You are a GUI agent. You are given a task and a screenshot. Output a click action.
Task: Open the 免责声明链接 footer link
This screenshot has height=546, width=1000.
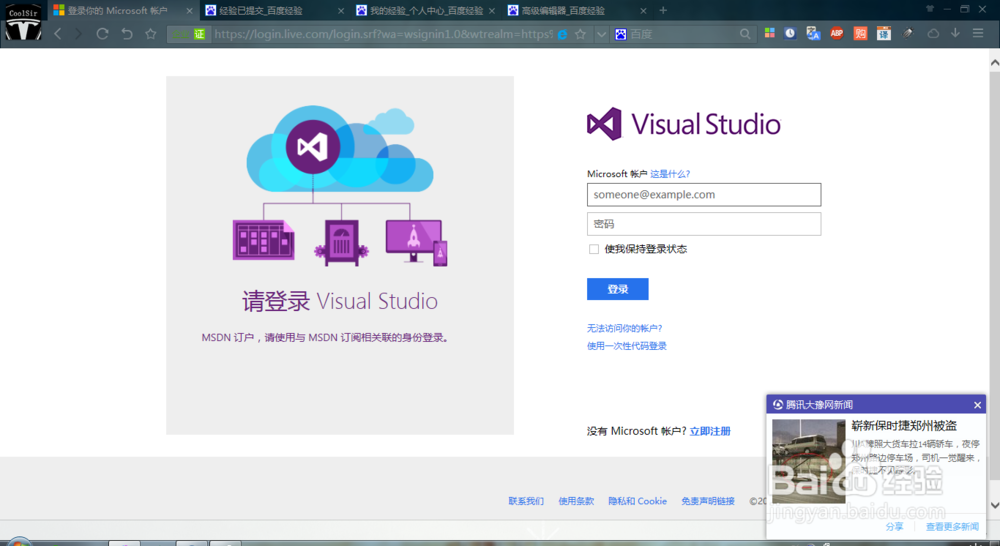pyautogui.click(x=708, y=501)
